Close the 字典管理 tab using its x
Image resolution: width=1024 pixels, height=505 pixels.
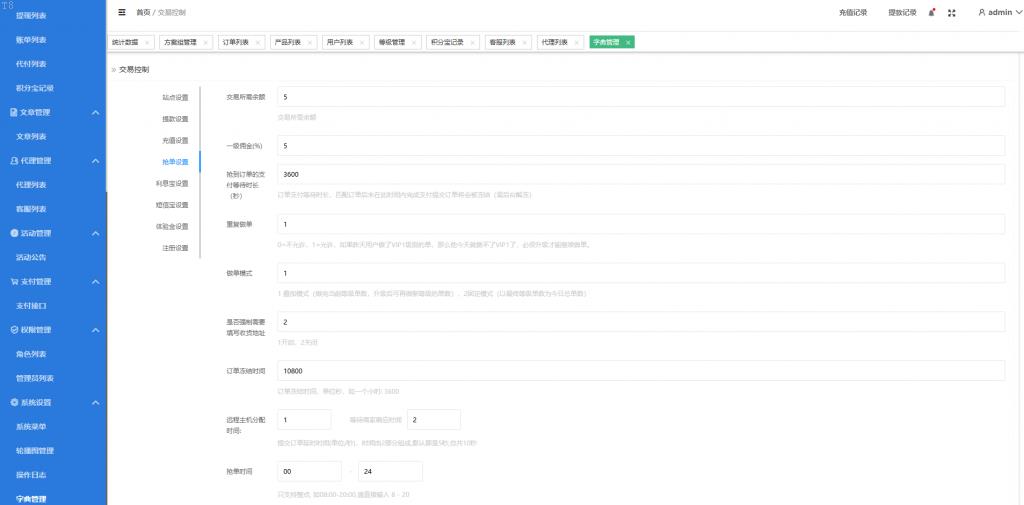627,43
